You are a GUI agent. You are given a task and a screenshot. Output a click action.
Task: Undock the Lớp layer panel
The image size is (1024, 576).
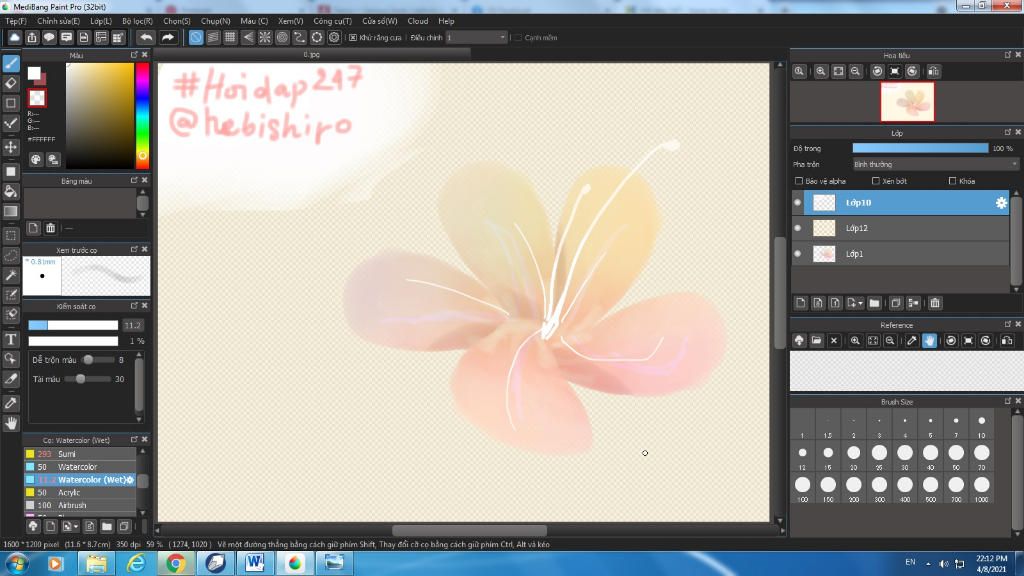pos(1008,132)
